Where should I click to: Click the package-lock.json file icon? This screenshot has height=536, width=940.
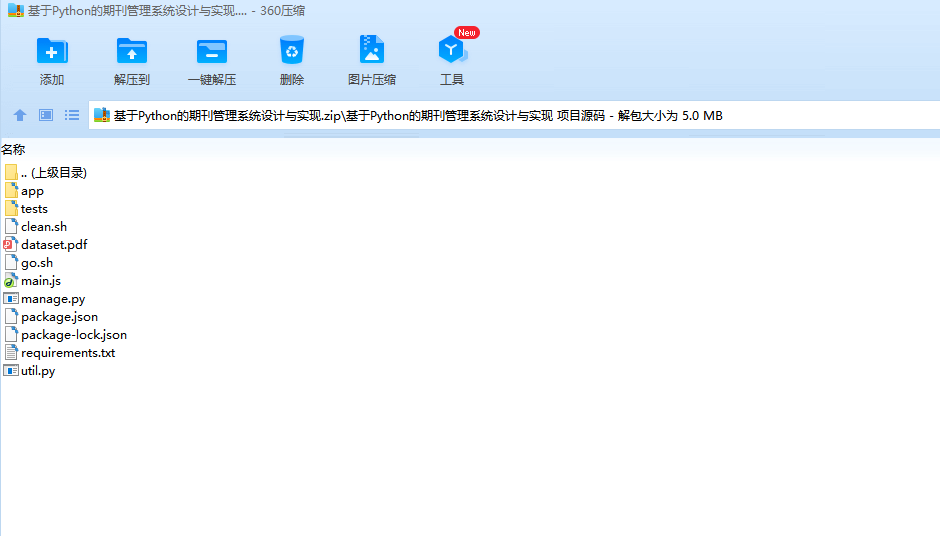11,335
